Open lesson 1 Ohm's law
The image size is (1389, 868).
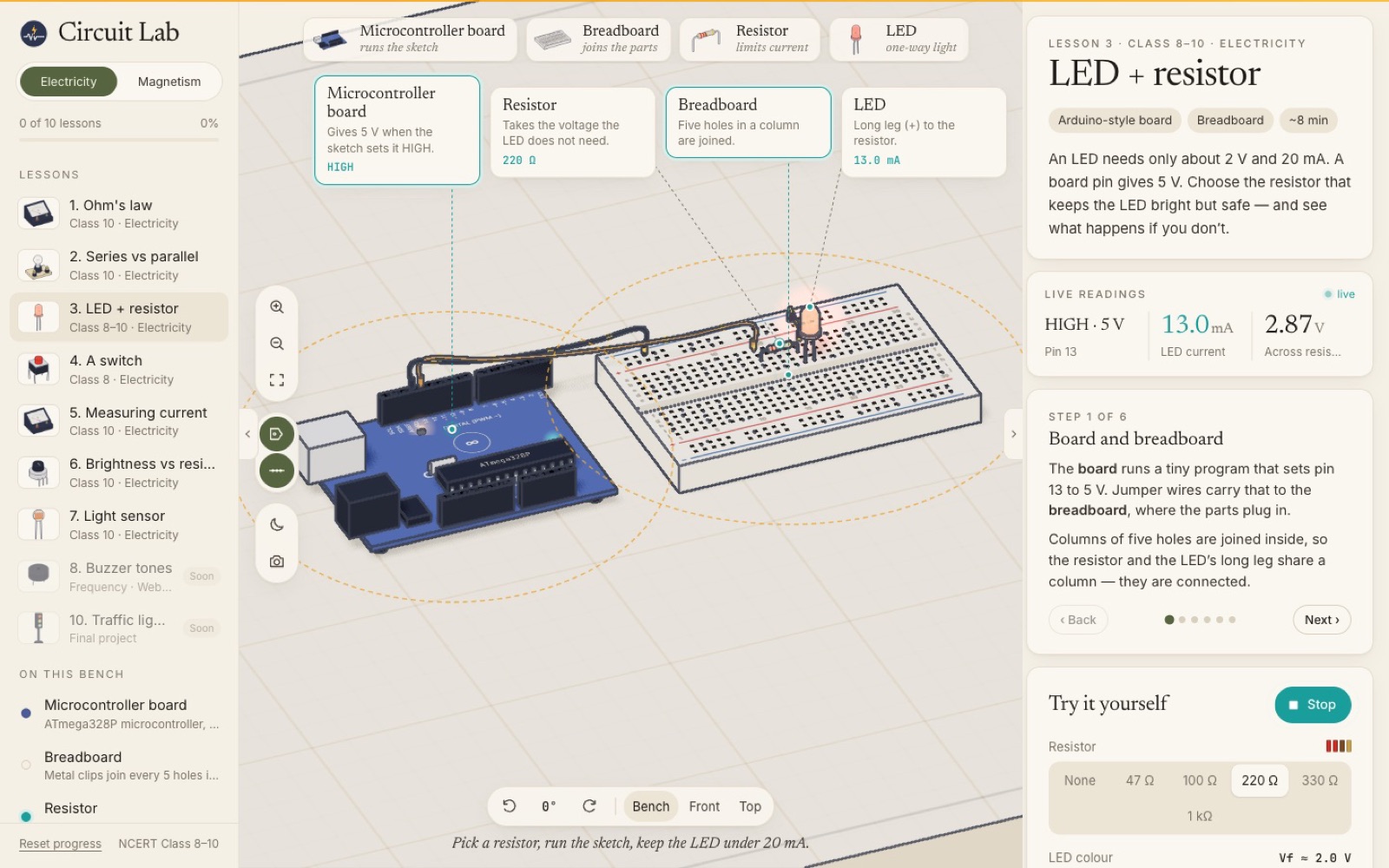tap(119, 214)
